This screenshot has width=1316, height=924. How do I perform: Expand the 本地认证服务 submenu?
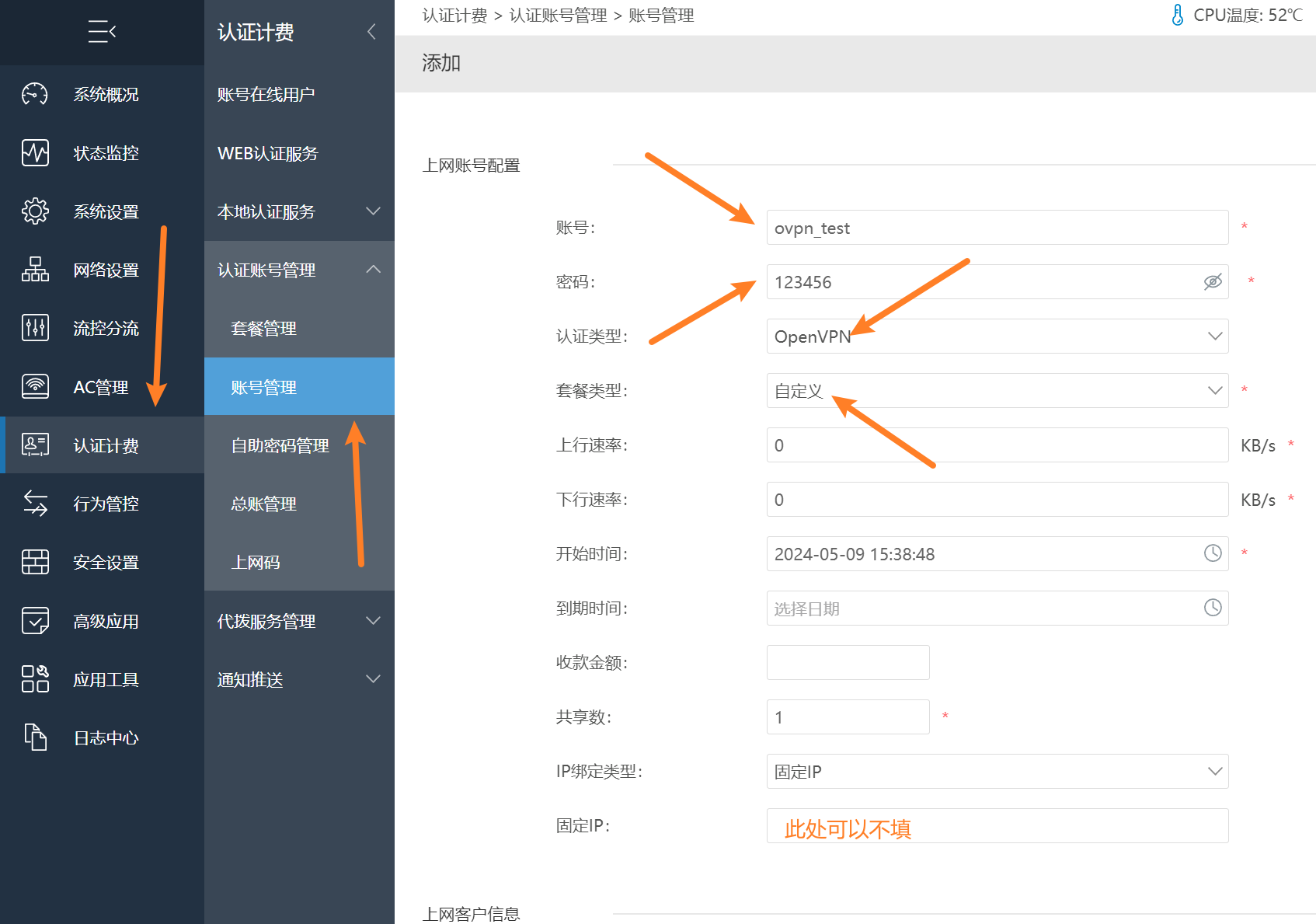pos(299,211)
